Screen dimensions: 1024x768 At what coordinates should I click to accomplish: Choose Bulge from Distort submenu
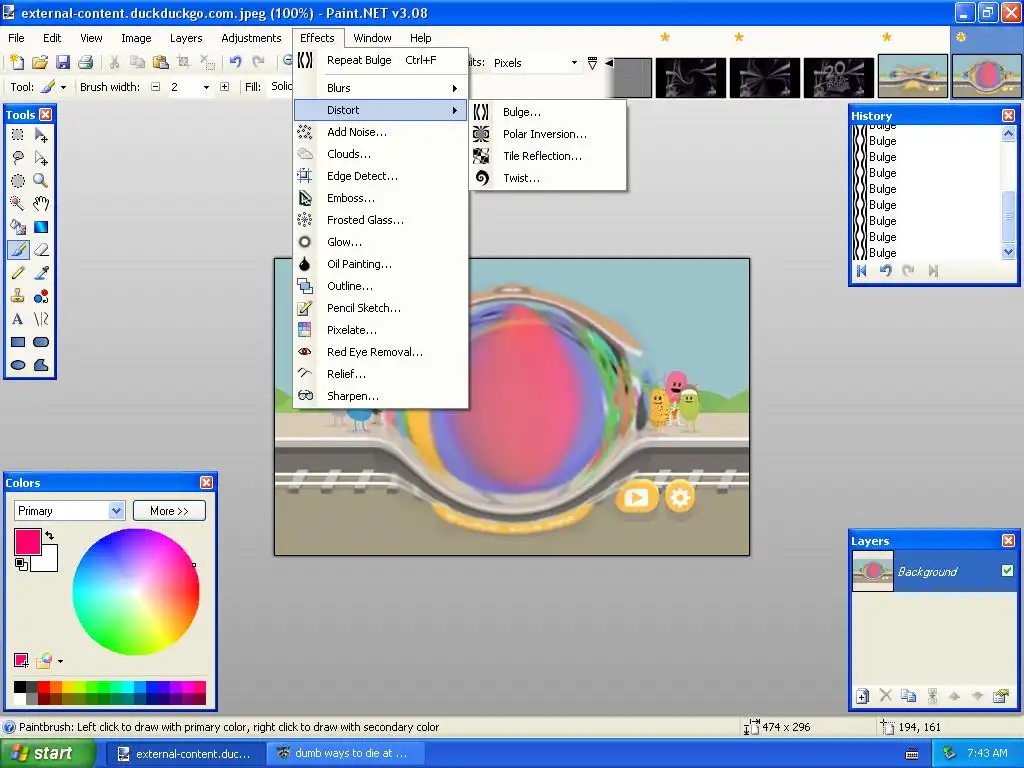(548, 112)
